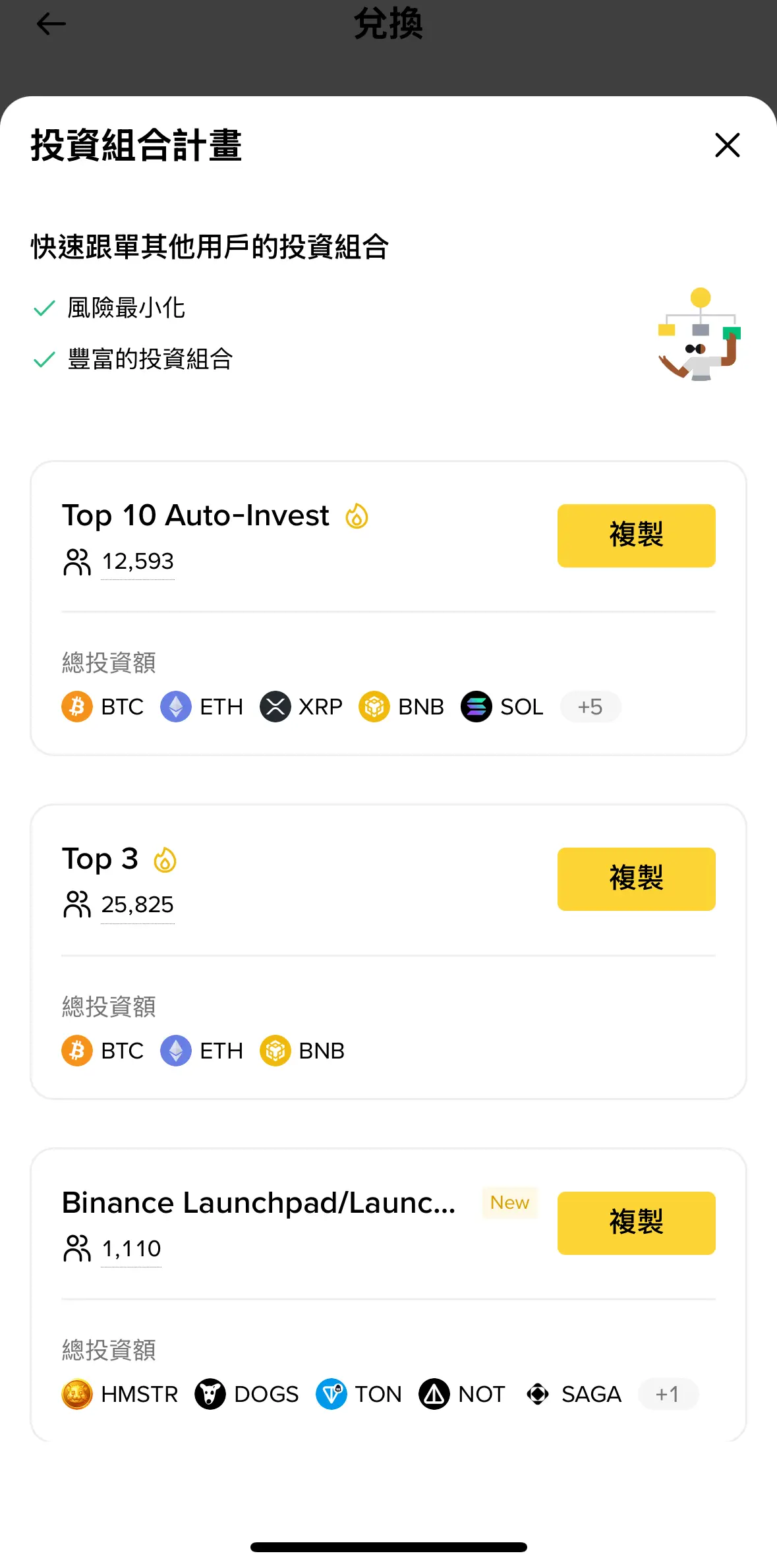
Task: Open the 12,593 subscribers count
Action: pyautogui.click(x=137, y=562)
